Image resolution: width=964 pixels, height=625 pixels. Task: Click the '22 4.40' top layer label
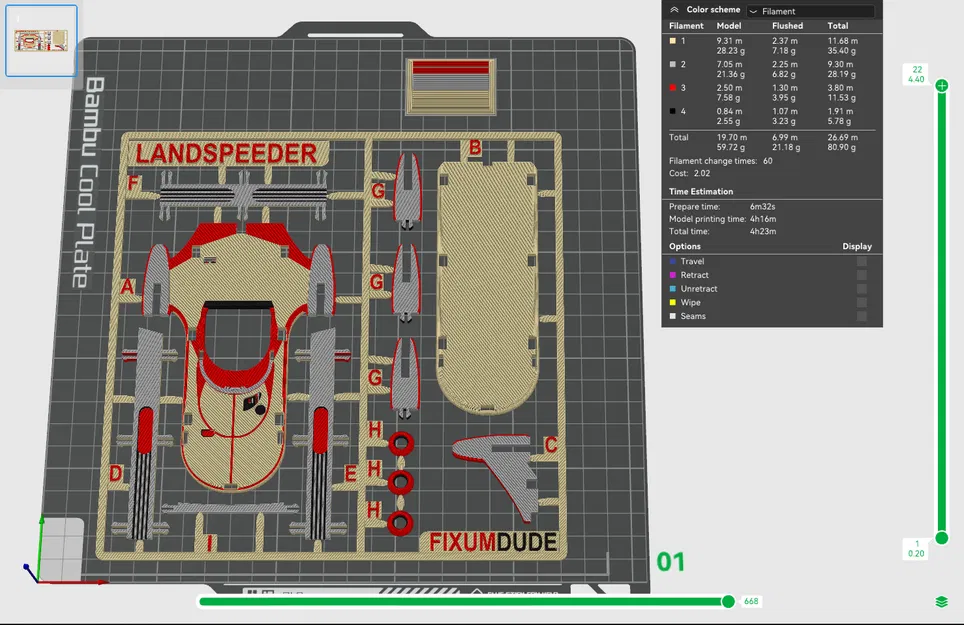click(917, 74)
